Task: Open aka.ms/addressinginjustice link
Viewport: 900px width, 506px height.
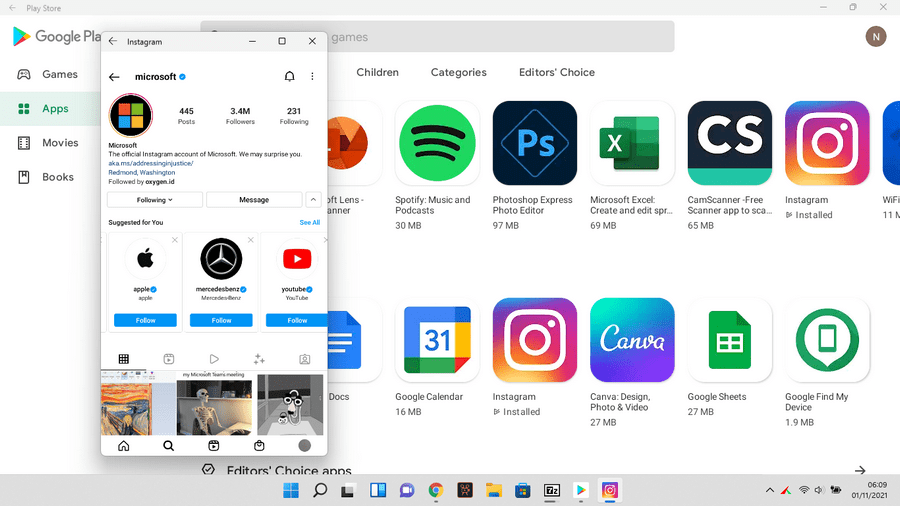Action: tap(151, 164)
